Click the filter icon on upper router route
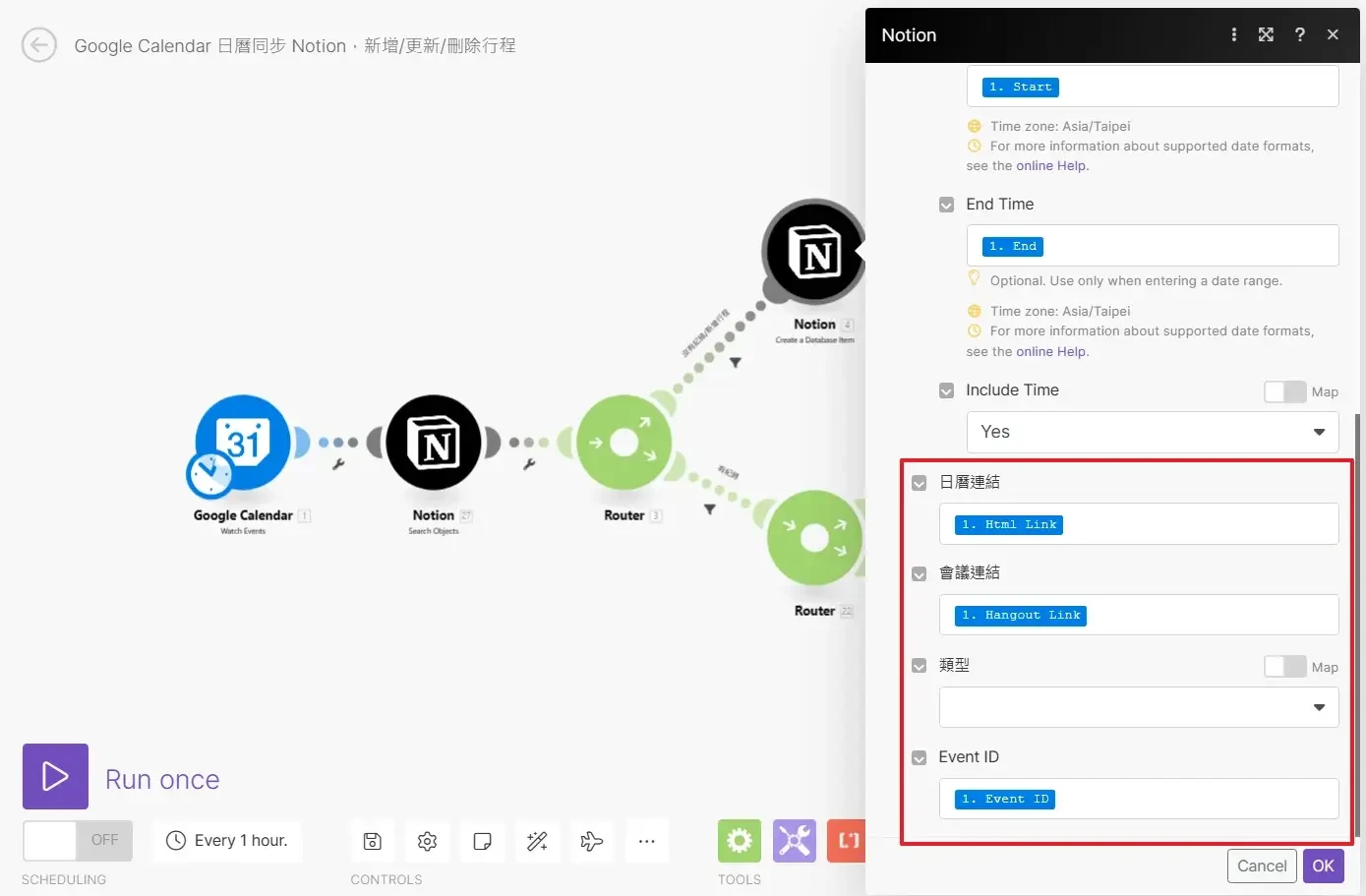 click(x=736, y=363)
